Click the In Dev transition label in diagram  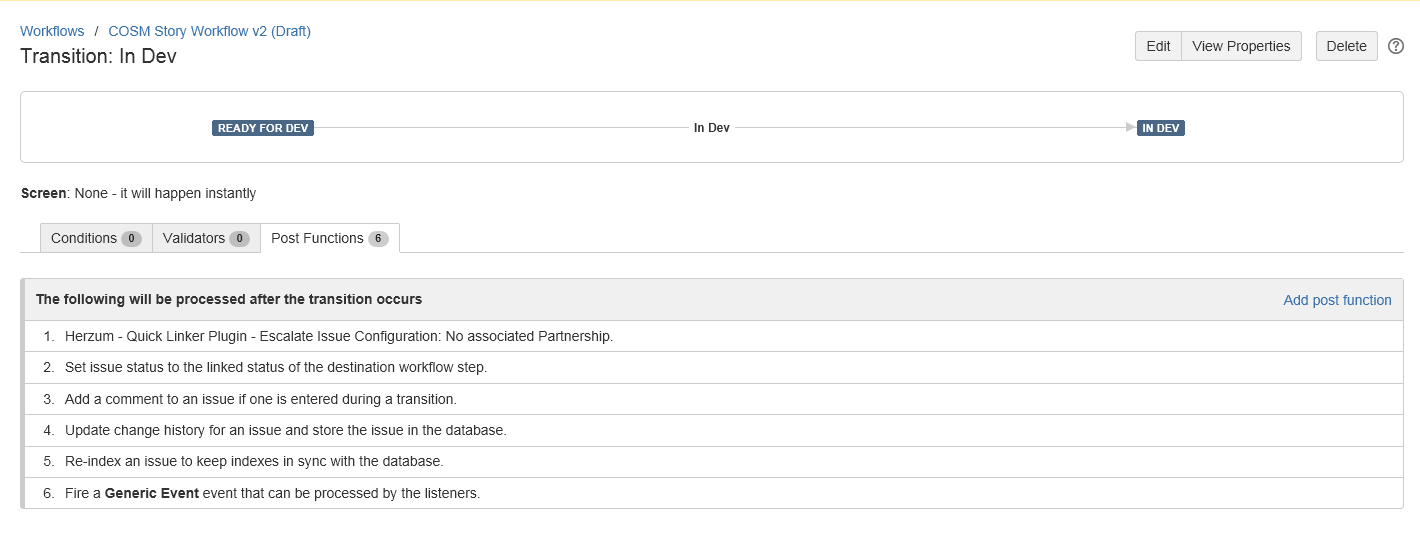[712, 128]
